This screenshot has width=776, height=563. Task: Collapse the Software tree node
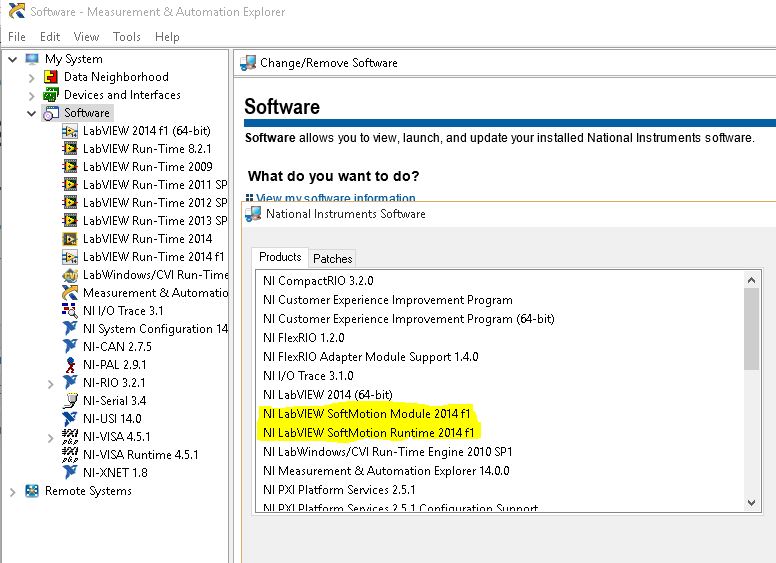32,113
